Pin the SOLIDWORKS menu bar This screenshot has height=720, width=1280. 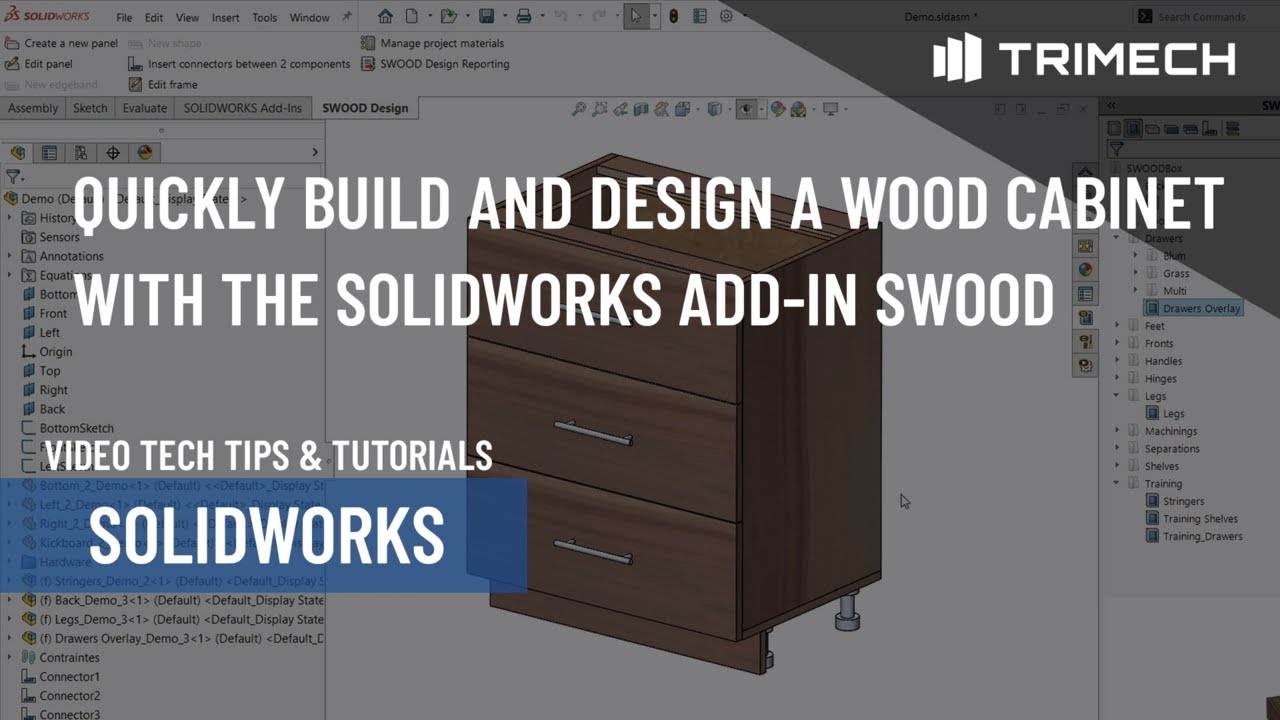(x=347, y=17)
